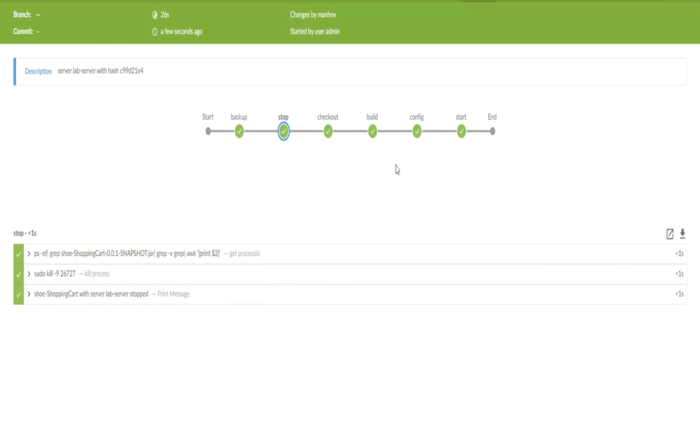Click the 'get processId' step label
Viewport: 700px width, 438px height.
[x=244, y=254]
